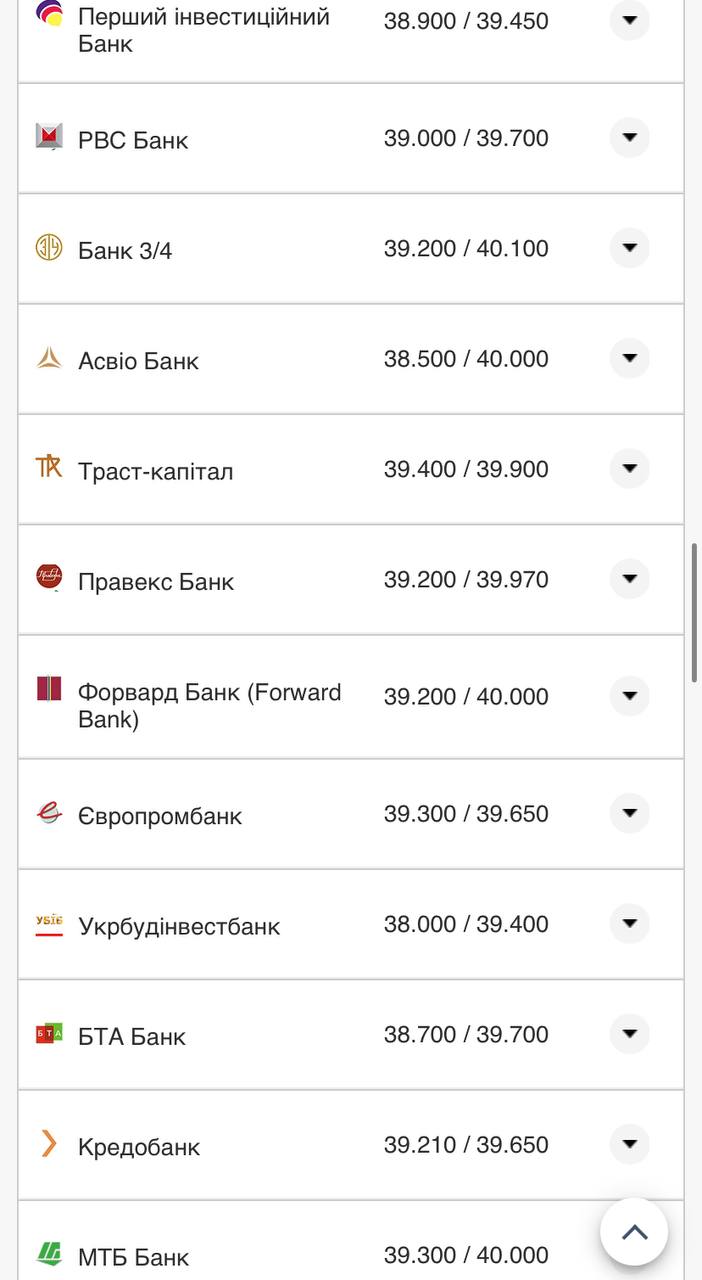The image size is (702, 1280).
Task: Expand the Банк 3/4 rates dropdown
Action: click(x=629, y=248)
